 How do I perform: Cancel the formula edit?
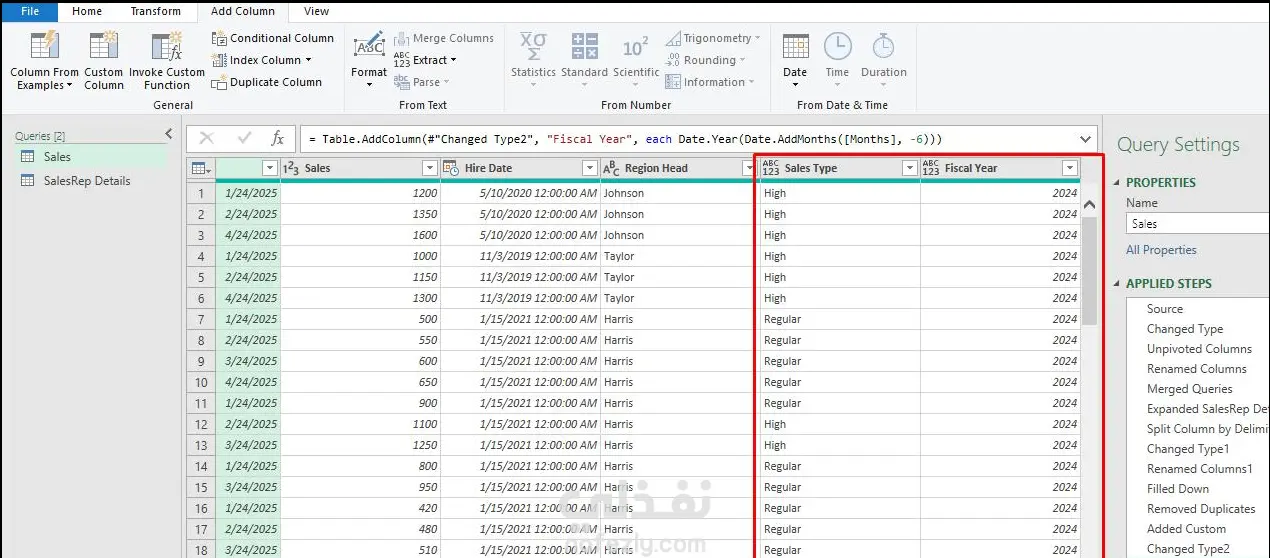pyautogui.click(x=207, y=139)
